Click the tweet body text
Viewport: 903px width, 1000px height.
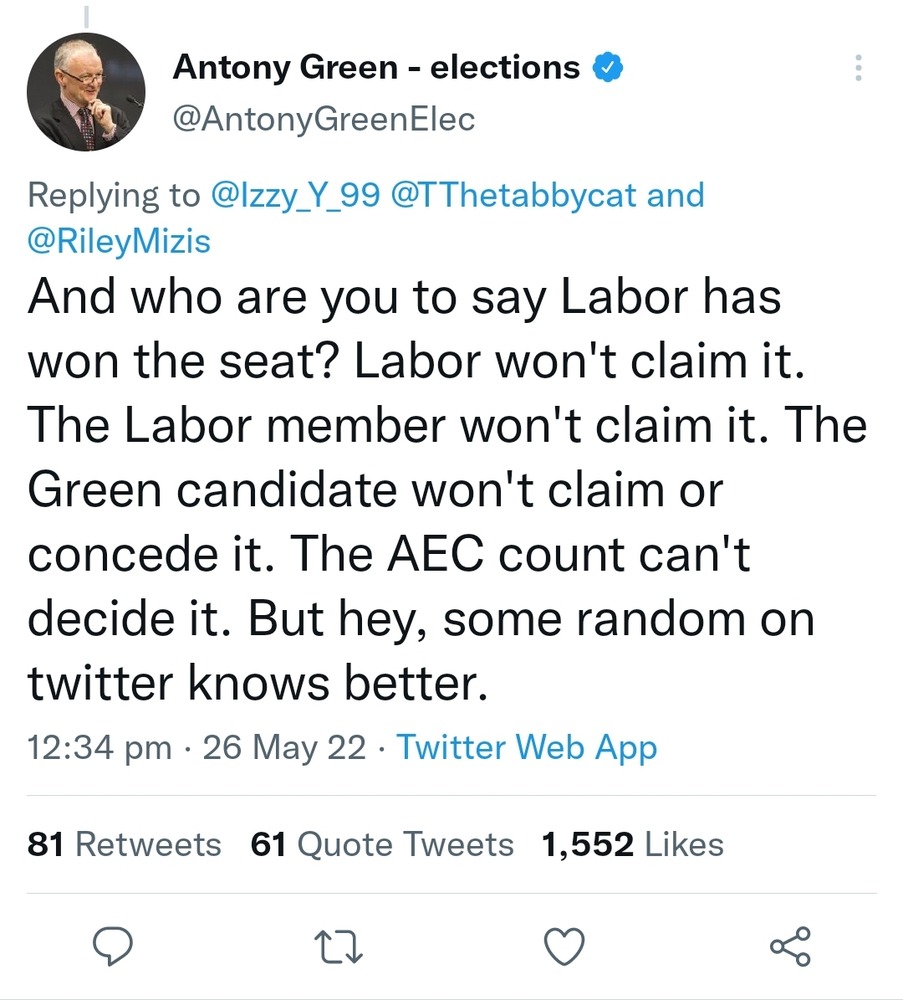(x=440, y=492)
